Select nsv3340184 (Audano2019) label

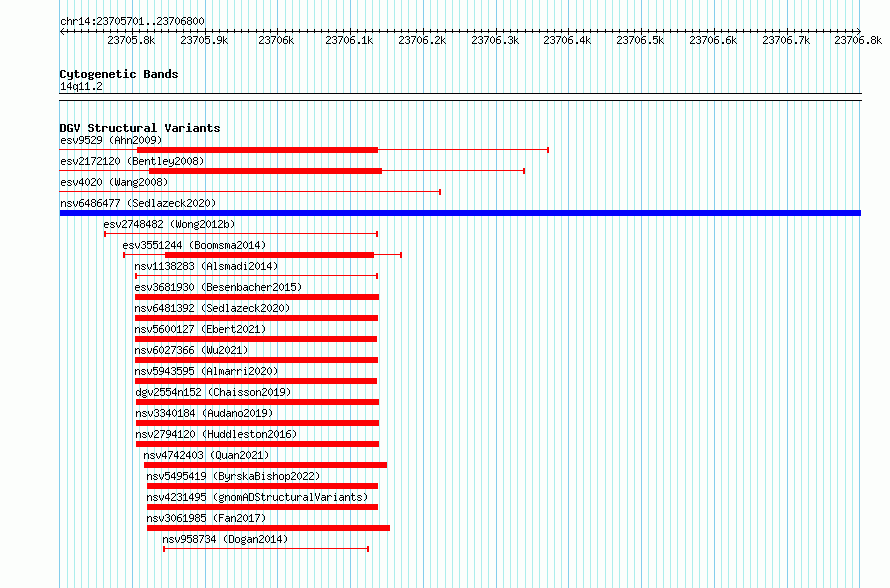point(204,413)
